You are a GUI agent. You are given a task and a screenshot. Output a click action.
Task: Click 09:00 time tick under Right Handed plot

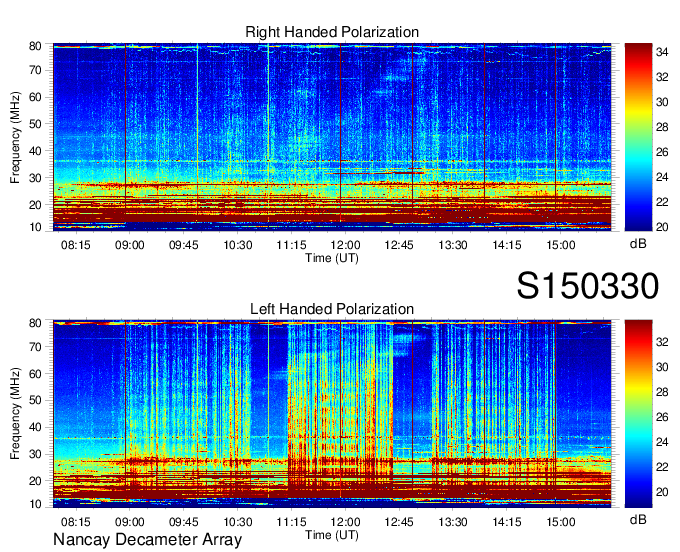129,245
